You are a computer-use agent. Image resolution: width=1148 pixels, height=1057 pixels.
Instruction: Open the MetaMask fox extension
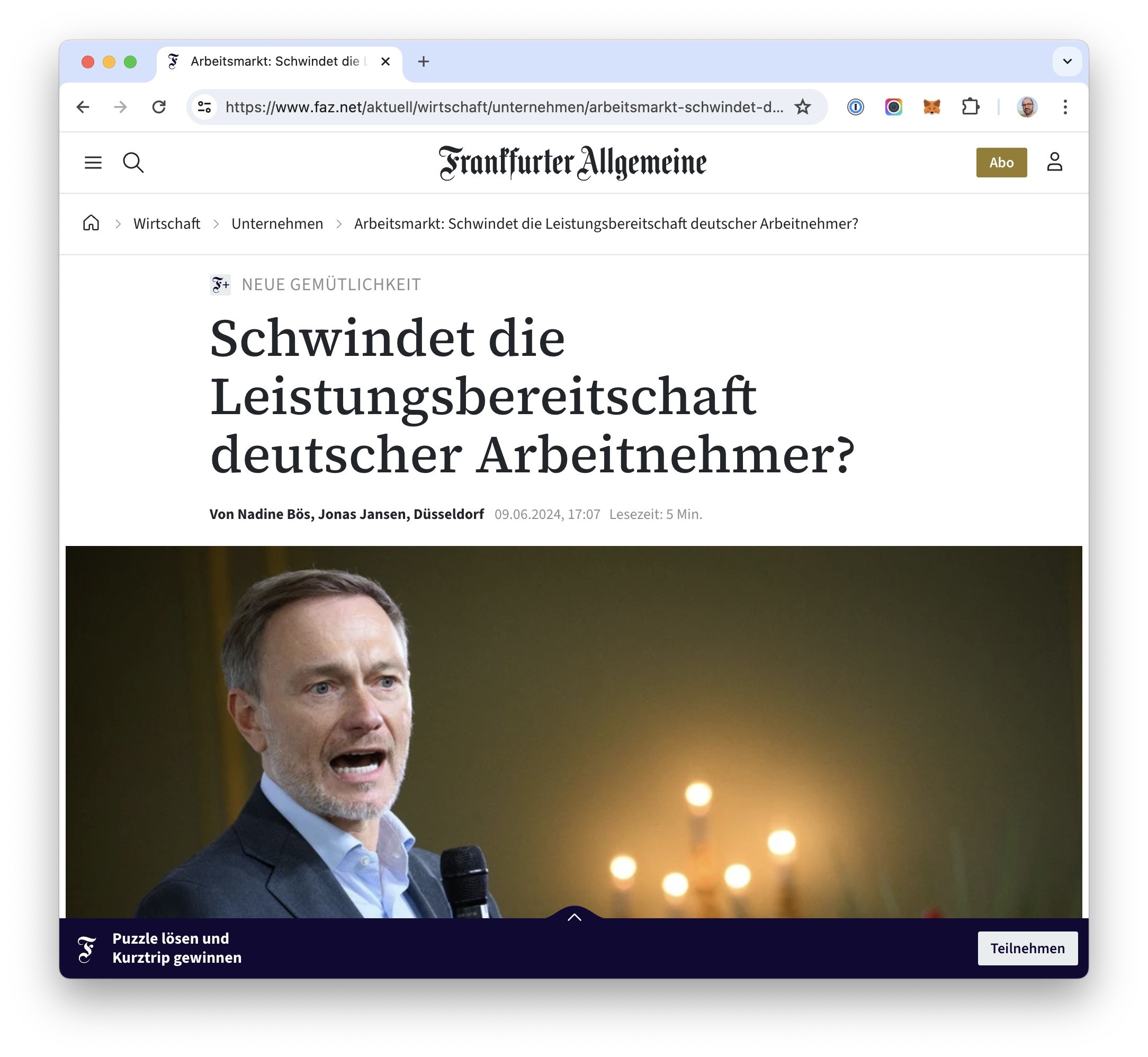click(x=931, y=107)
